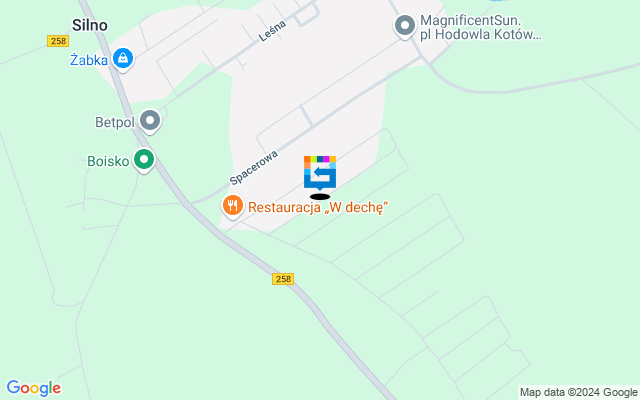Open the Google logo link
This screenshot has width=640, height=400.
(34, 388)
